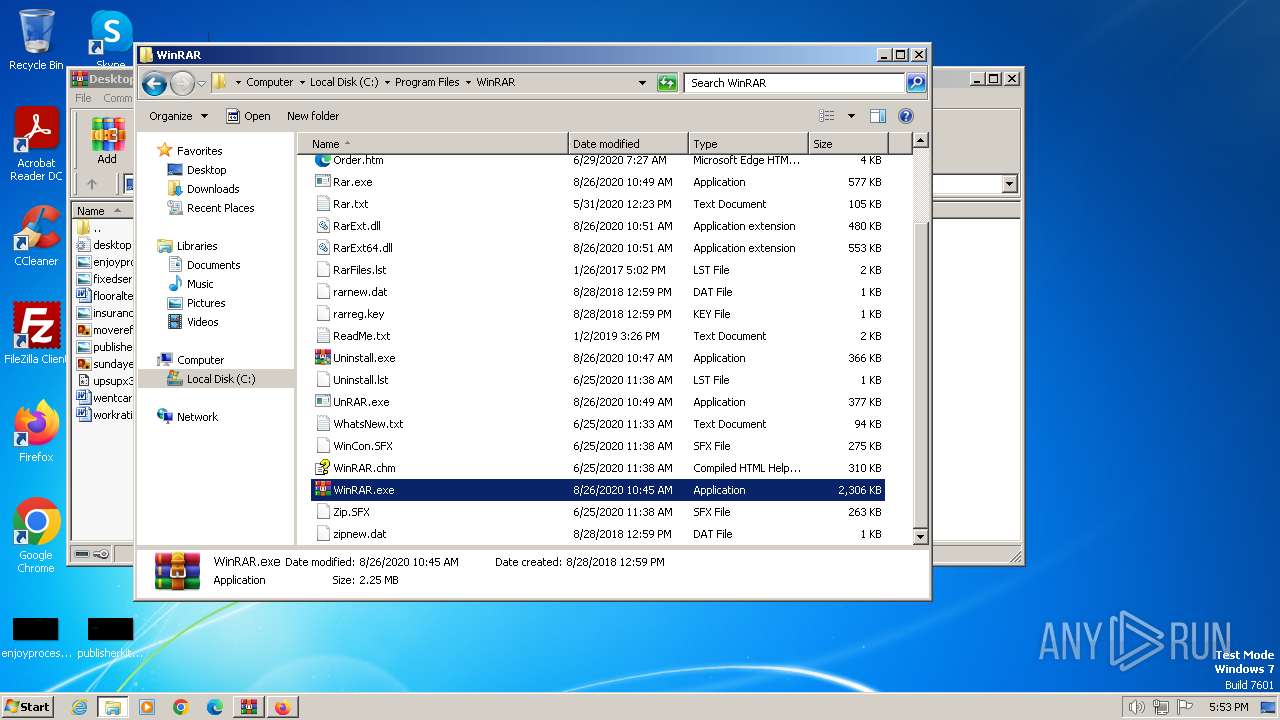Open the view options dropdown arrow

[851, 116]
